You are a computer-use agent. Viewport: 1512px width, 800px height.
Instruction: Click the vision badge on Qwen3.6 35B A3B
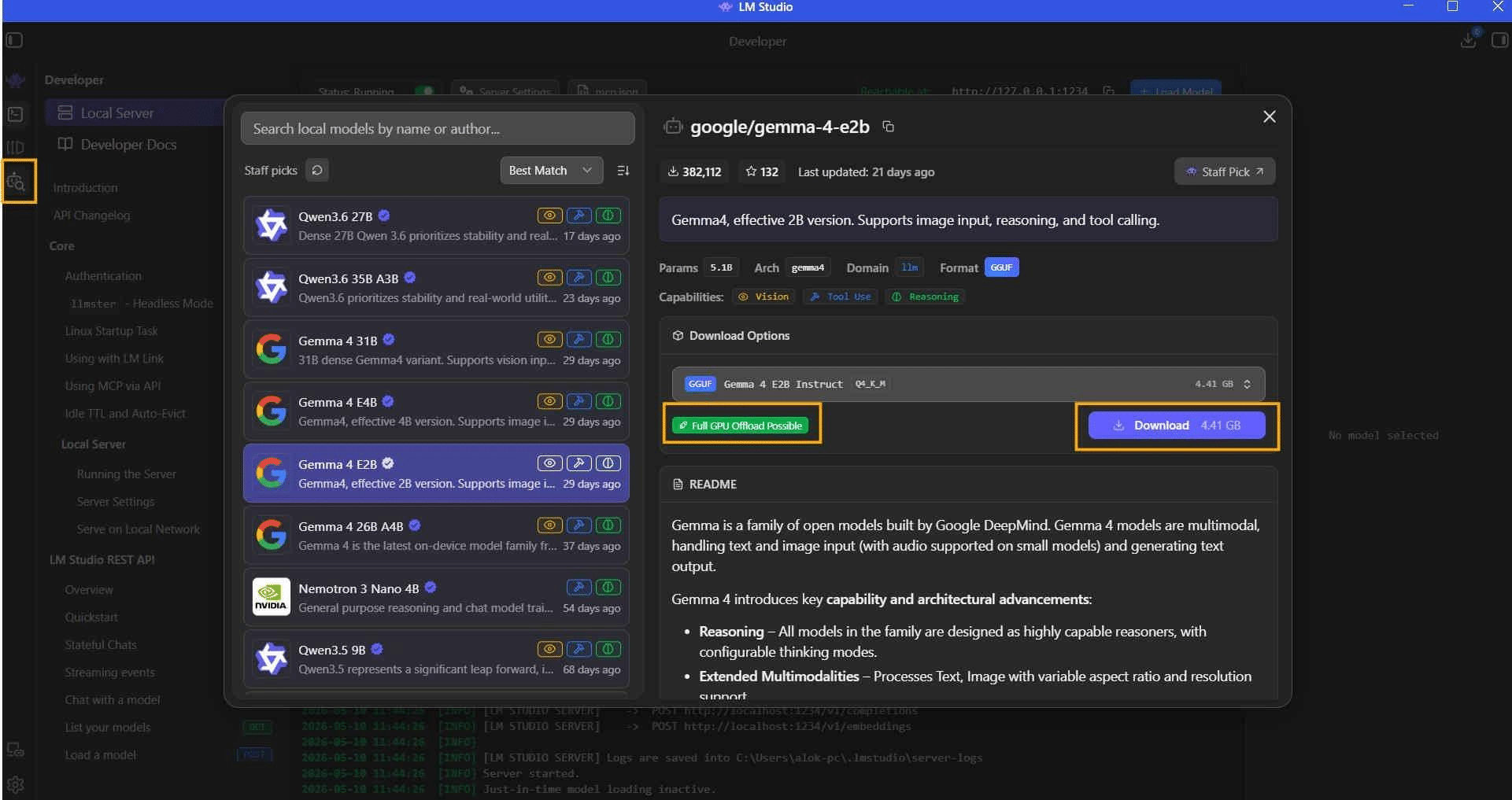pyautogui.click(x=549, y=277)
